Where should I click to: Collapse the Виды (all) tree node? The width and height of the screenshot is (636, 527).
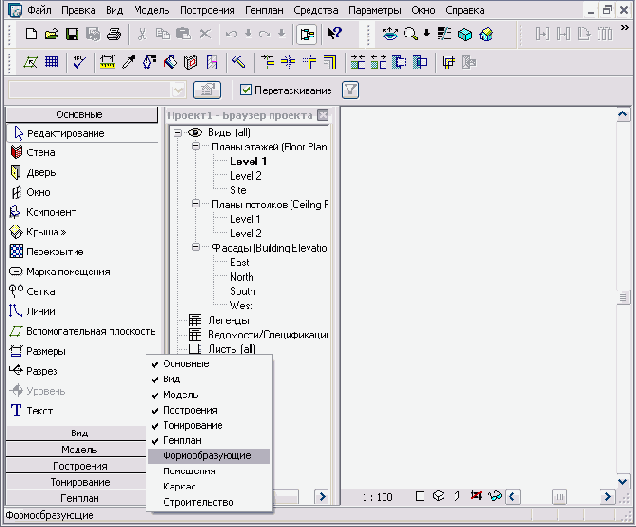[177, 133]
